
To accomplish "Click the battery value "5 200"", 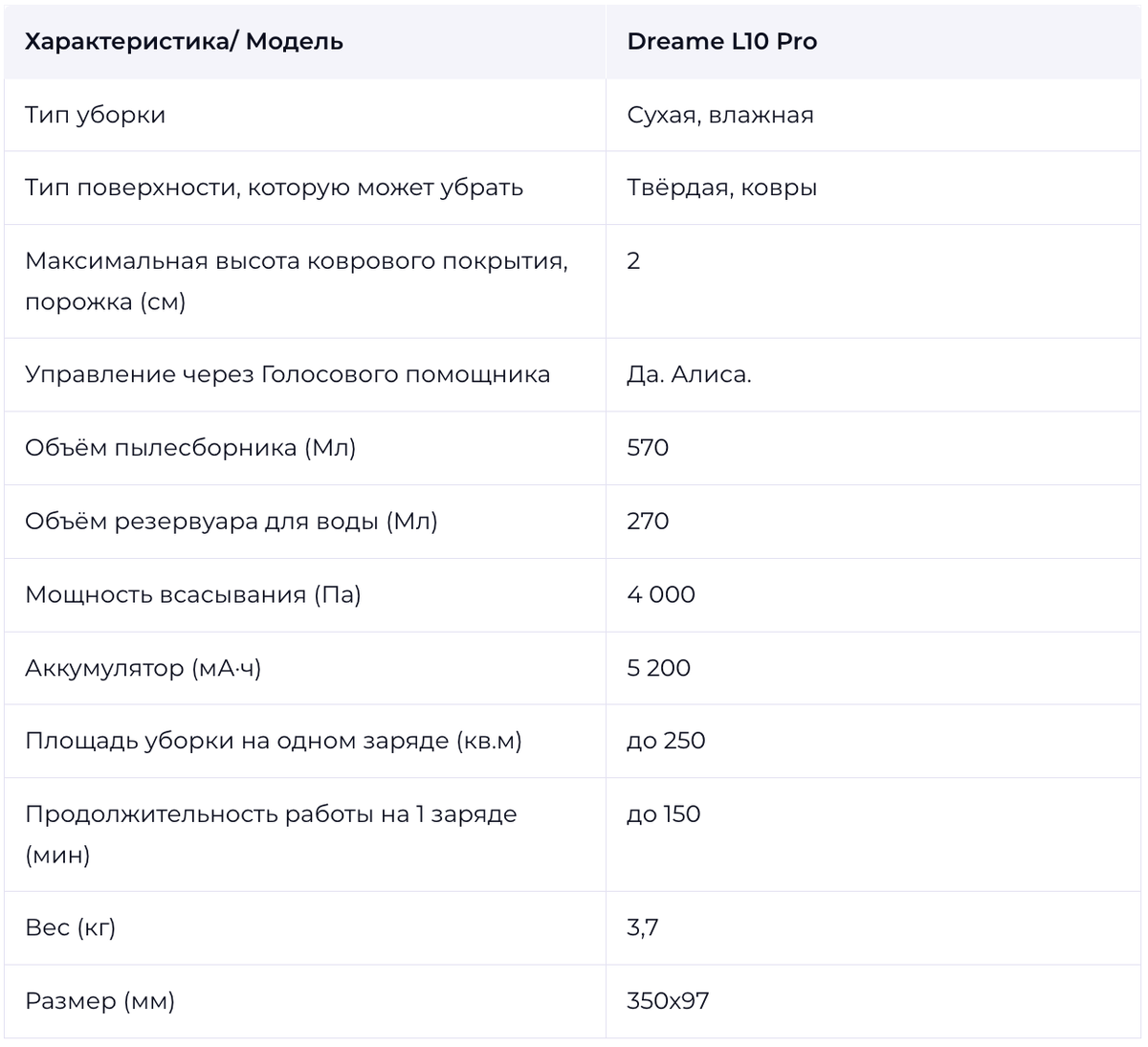I will click(x=658, y=668).
